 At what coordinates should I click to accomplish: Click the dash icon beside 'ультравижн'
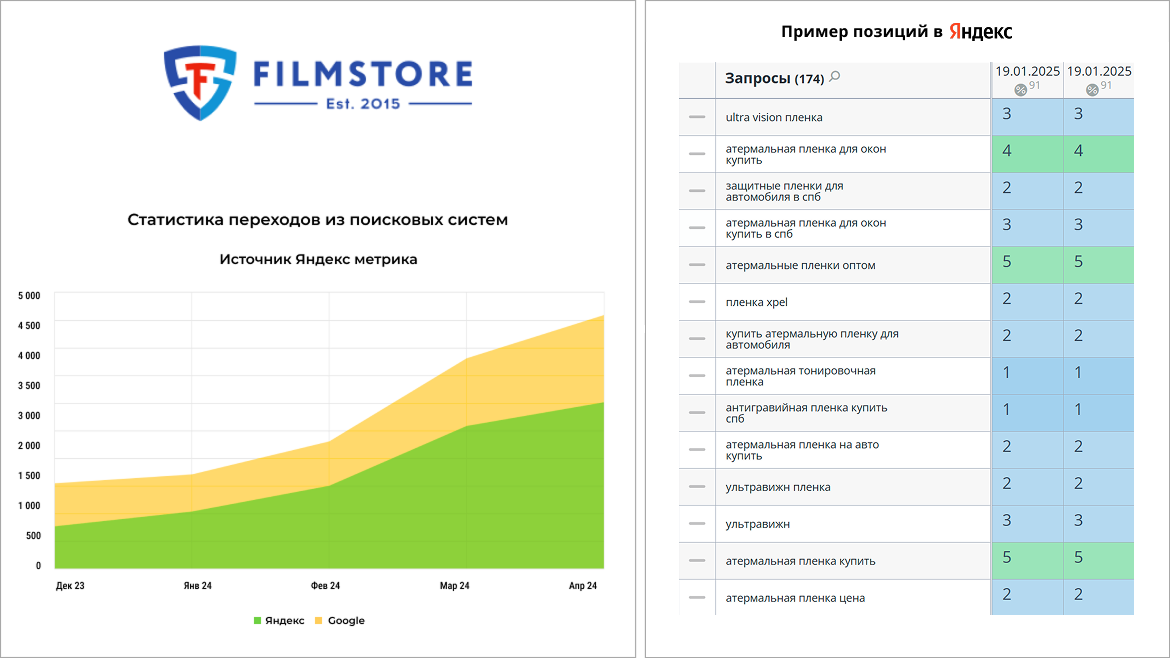pos(697,524)
